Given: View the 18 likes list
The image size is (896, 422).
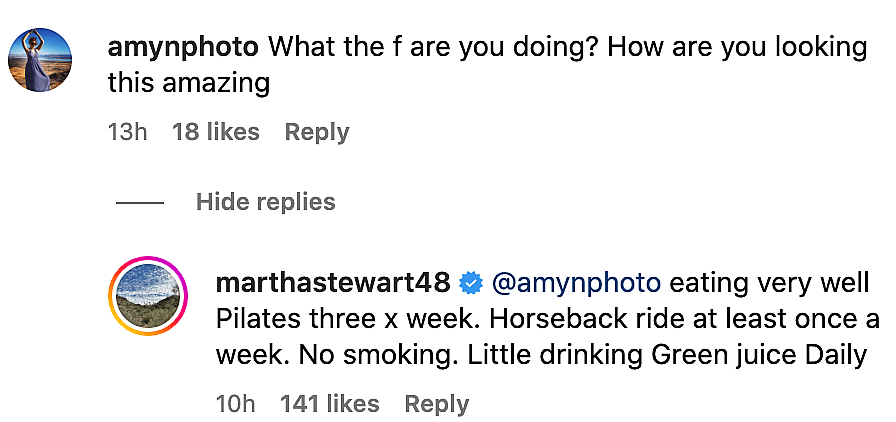Looking at the screenshot, I should 215,132.
